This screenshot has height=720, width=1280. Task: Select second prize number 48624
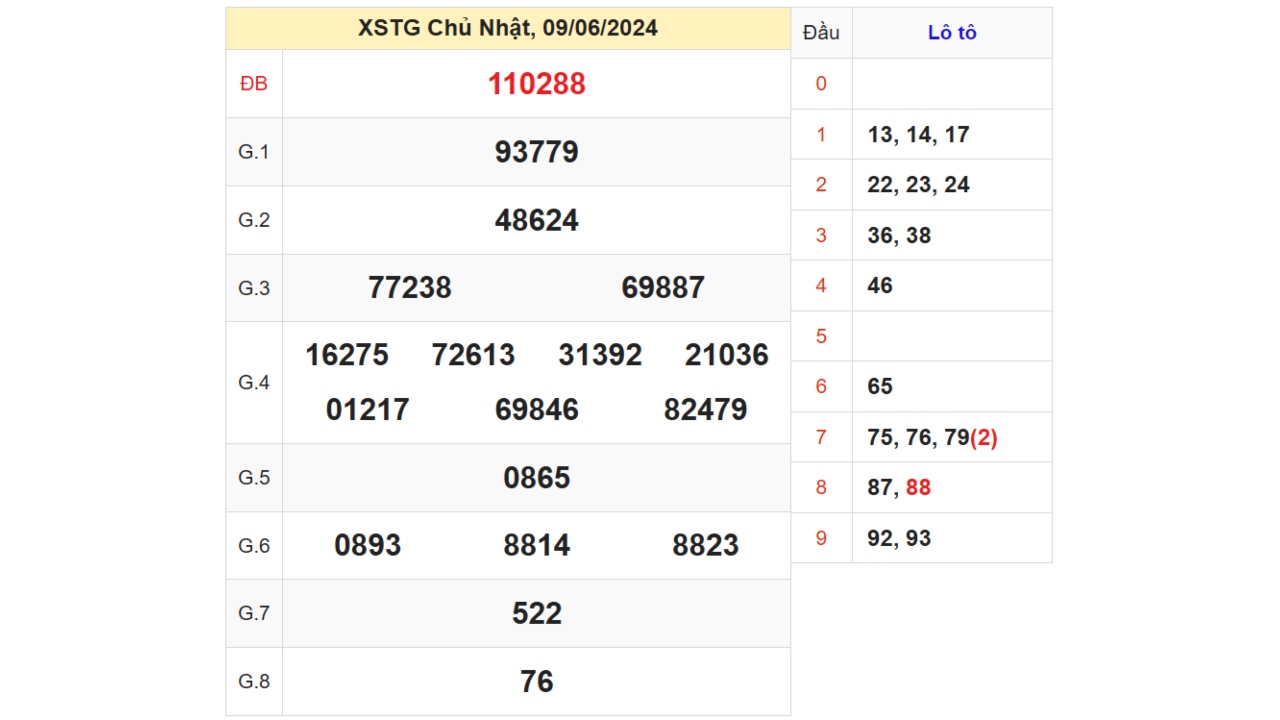[537, 220]
